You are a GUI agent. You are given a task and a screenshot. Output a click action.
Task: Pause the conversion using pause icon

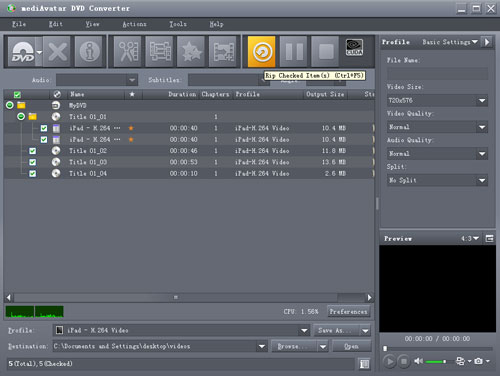293,52
